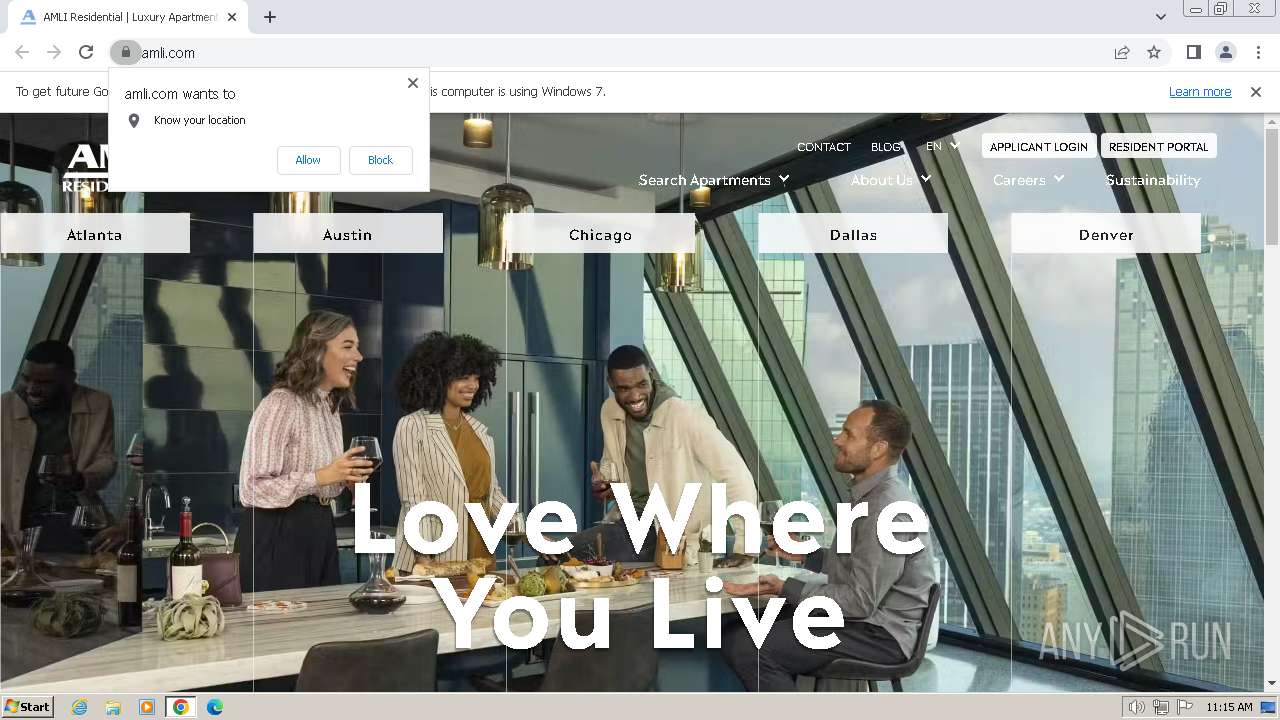The height and width of the screenshot is (720, 1280).
Task: Open Internet Explorer from the taskbar
Action: (x=79, y=707)
